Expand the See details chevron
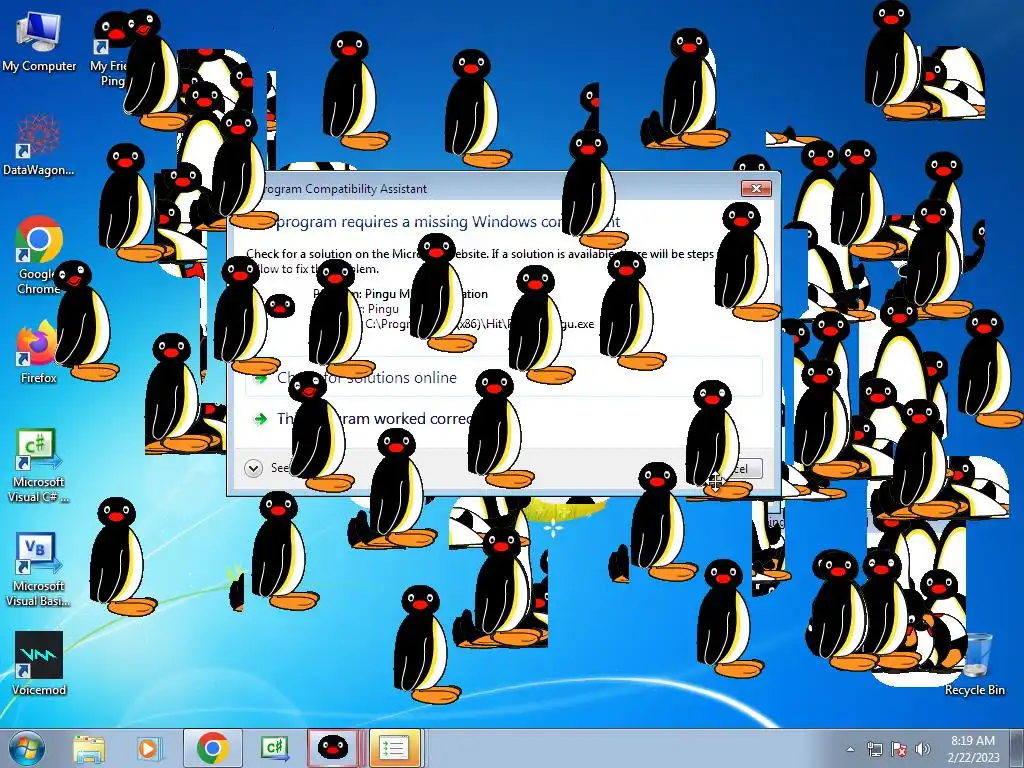The height and width of the screenshot is (768, 1024). pyautogui.click(x=253, y=468)
